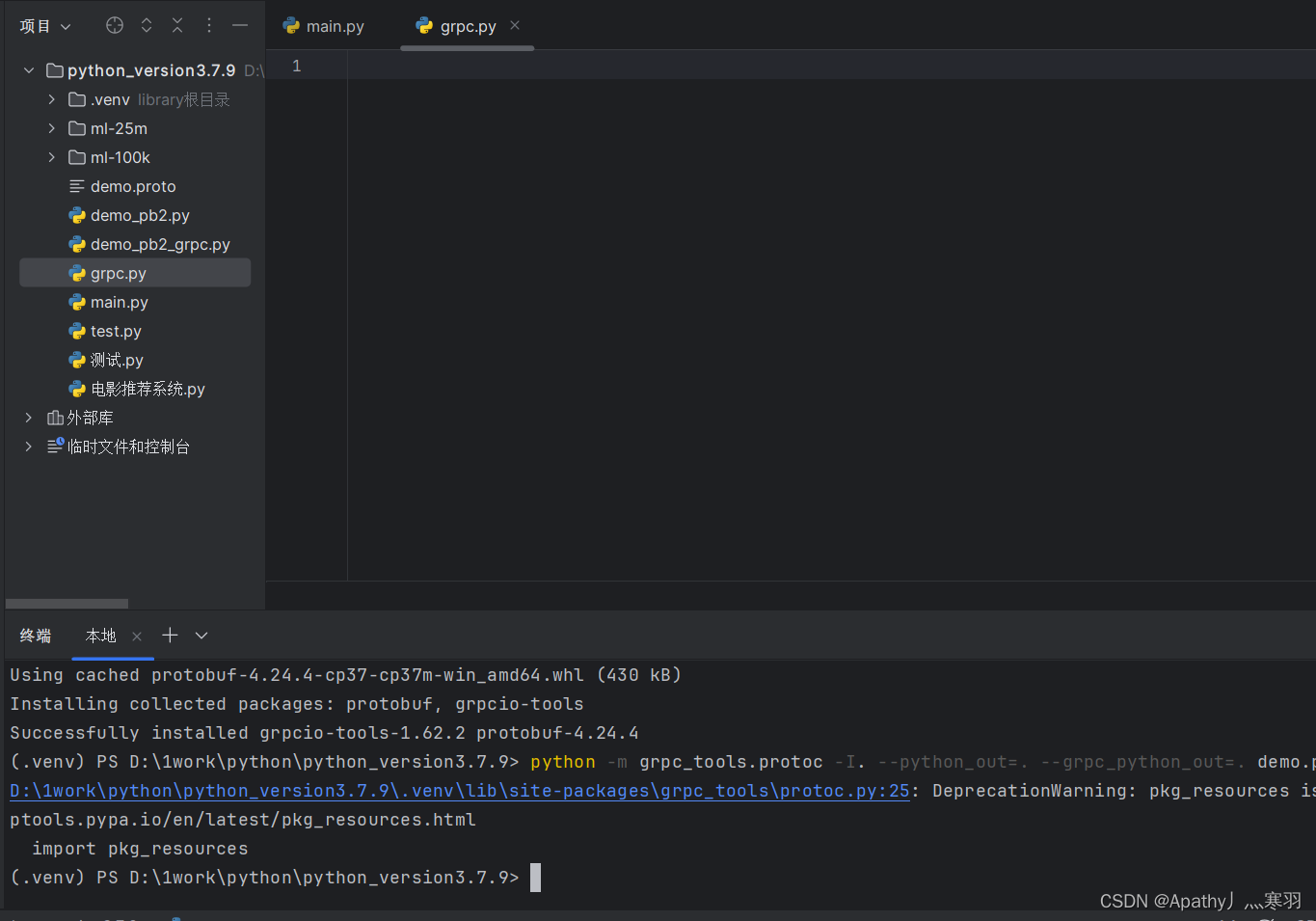The height and width of the screenshot is (921, 1316).
Task: Select demo.proto in the project tree
Action: click(133, 186)
